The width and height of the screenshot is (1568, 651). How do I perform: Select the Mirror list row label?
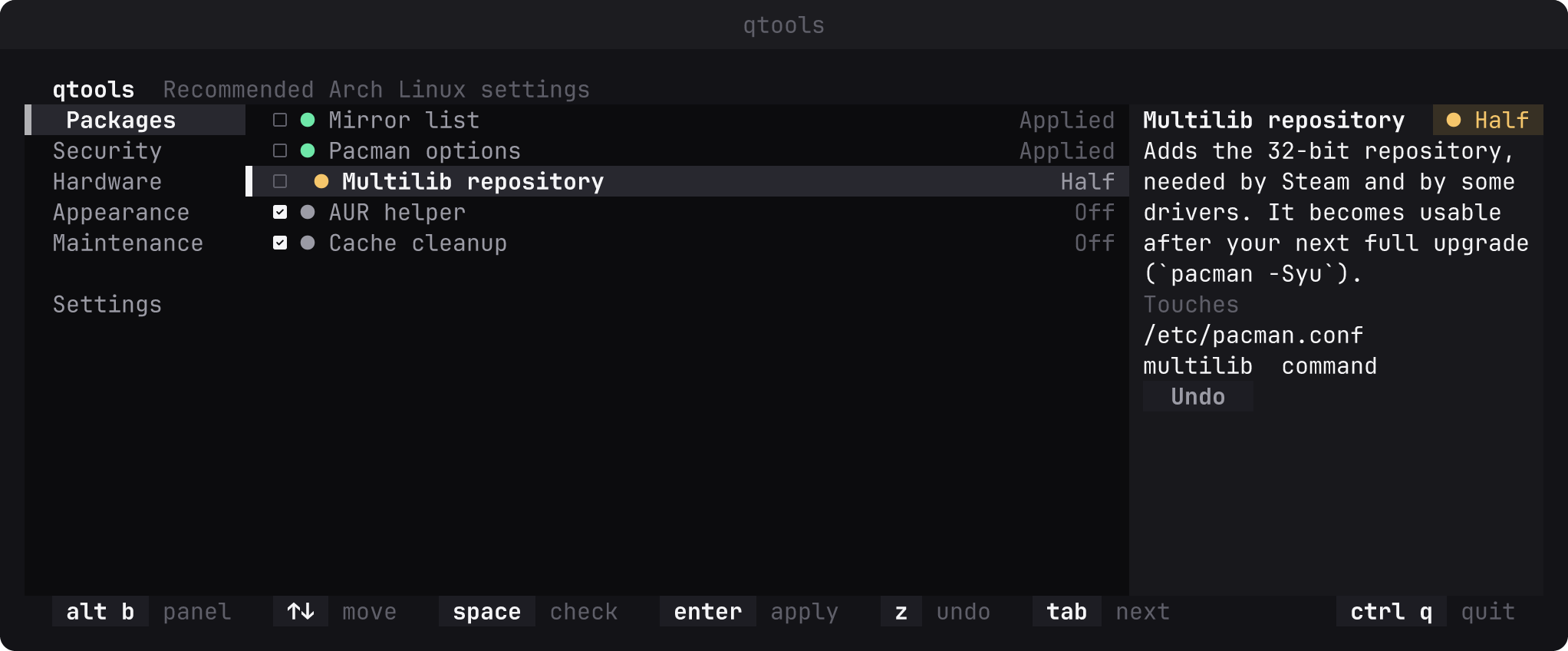pos(404,120)
